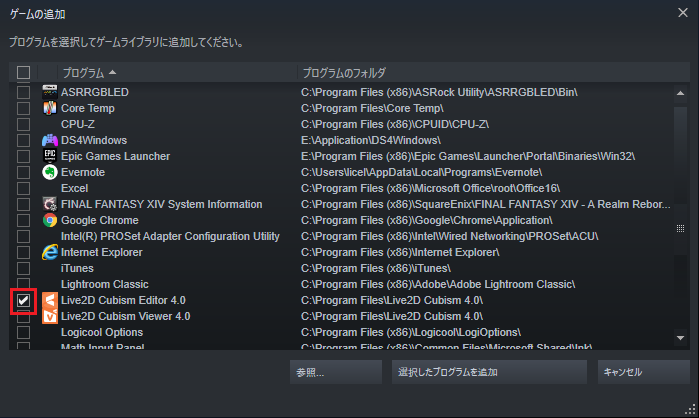
Task: Check the FINAL FANTASY XIV System Information checkbox
Action: coord(23,205)
